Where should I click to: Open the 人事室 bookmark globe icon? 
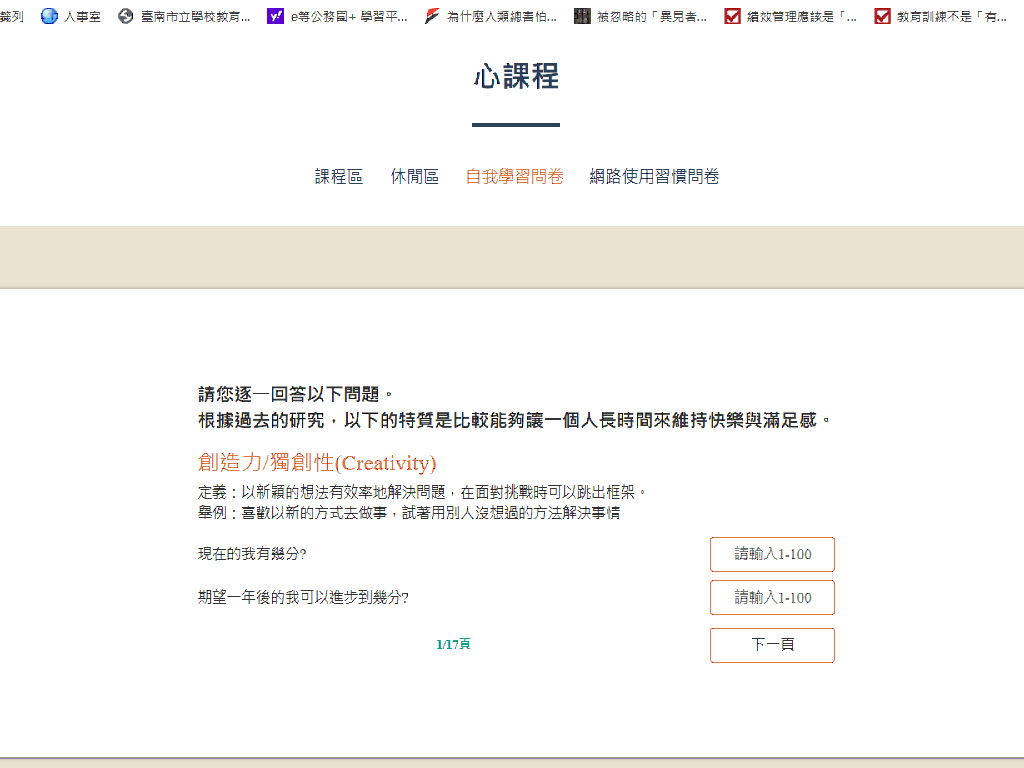(x=49, y=16)
